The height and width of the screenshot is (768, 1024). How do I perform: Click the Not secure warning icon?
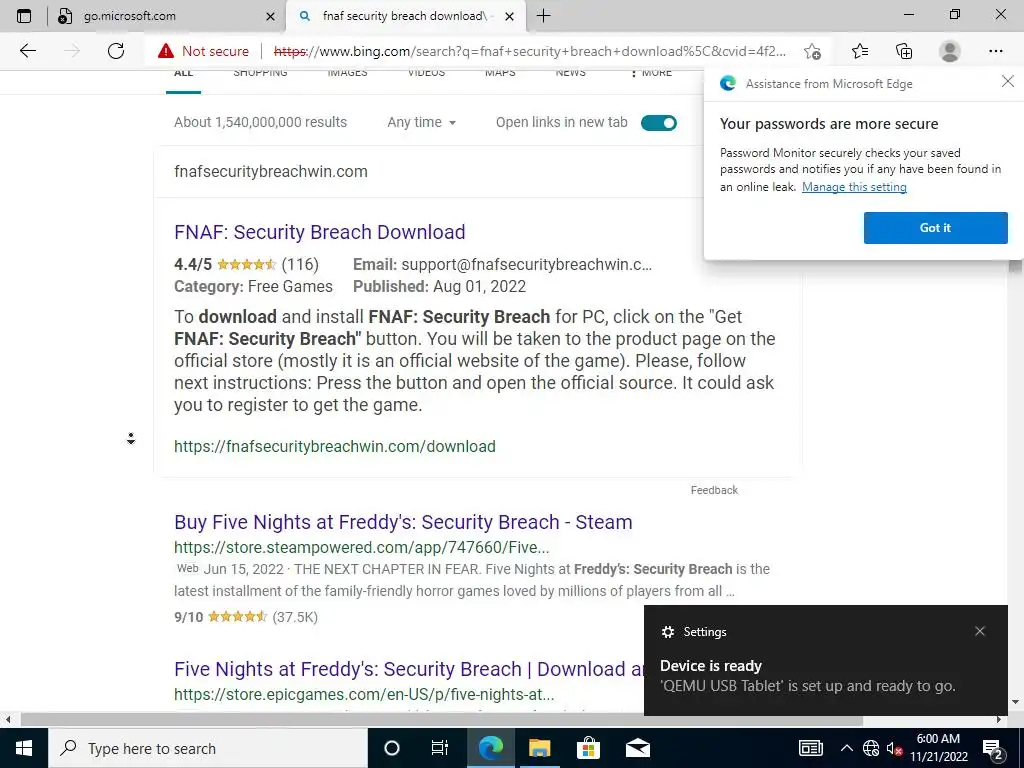point(166,51)
